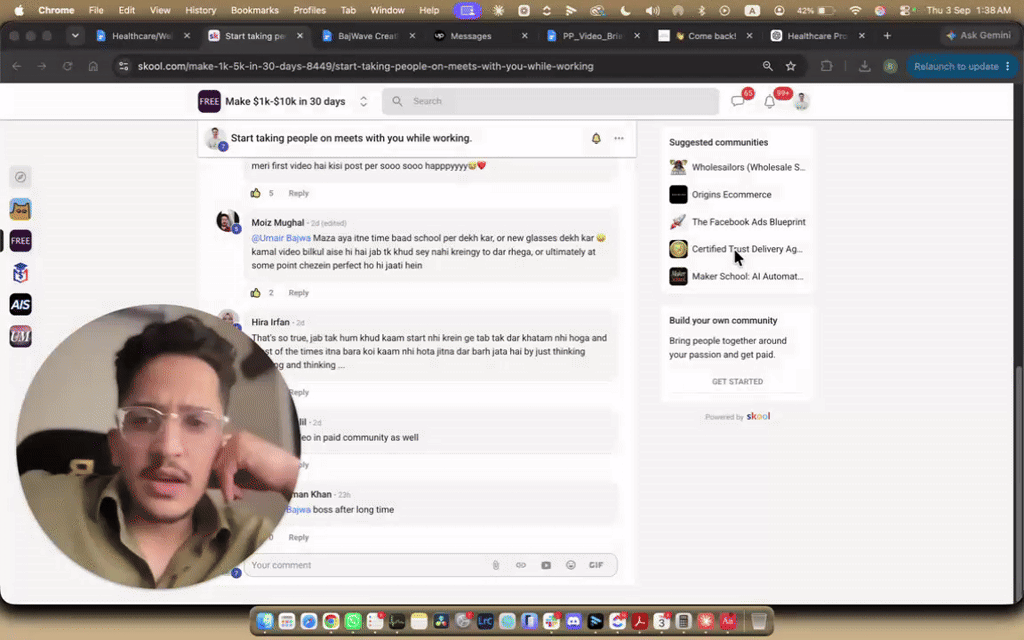Click GET STARTED to build a community
Screen dimensions: 1024x640
coord(737,381)
